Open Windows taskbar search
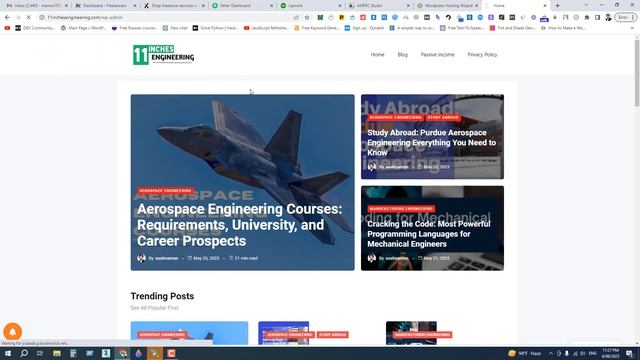The height and width of the screenshot is (360, 640). (x=24, y=353)
